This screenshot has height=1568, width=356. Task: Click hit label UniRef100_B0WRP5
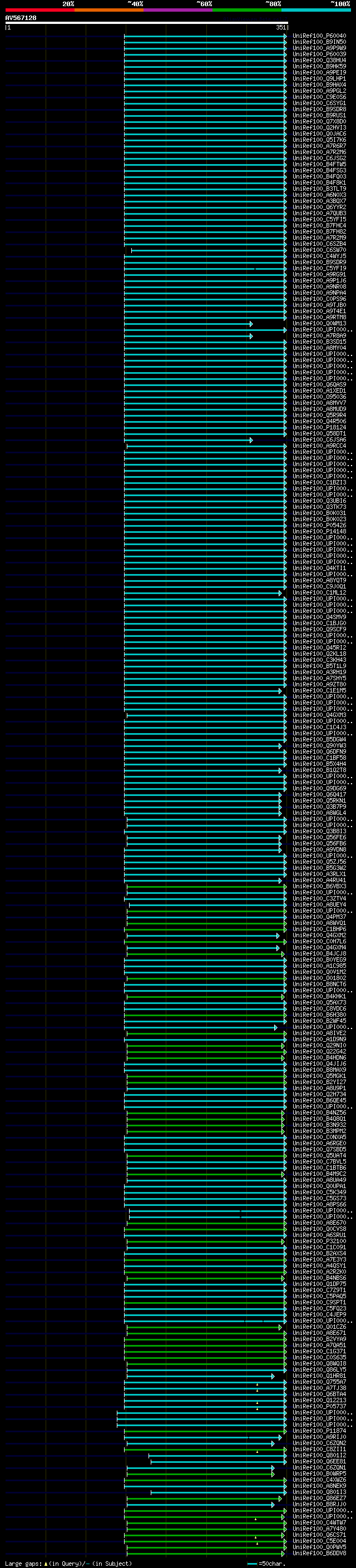319,1473
